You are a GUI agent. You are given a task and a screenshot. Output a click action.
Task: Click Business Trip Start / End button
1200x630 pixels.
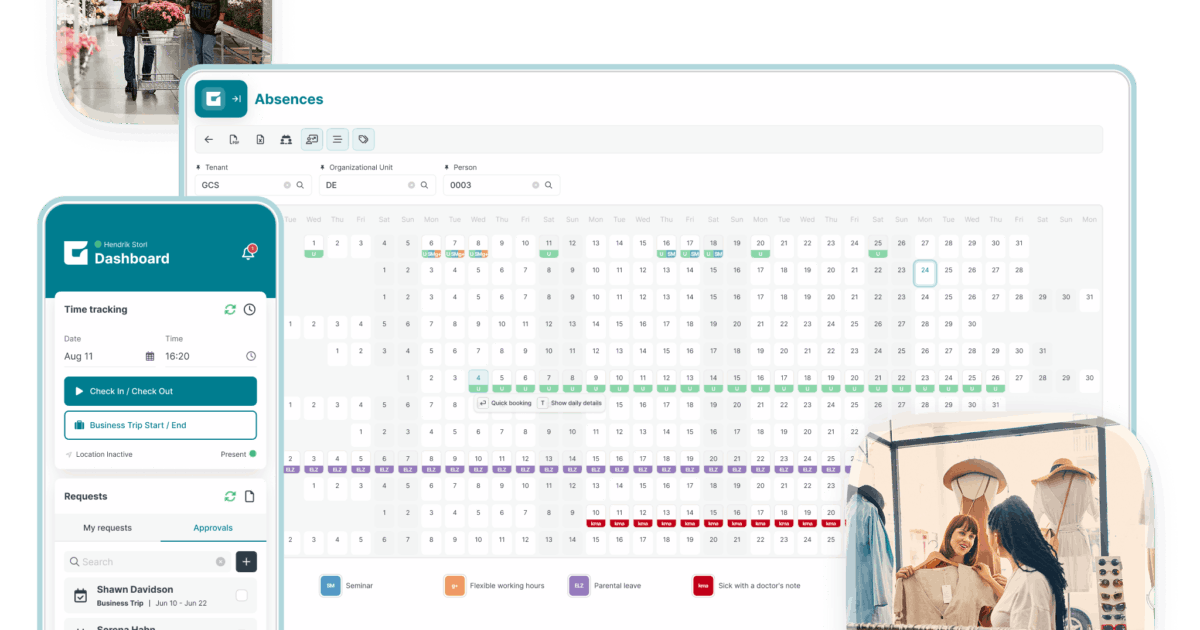(x=160, y=425)
